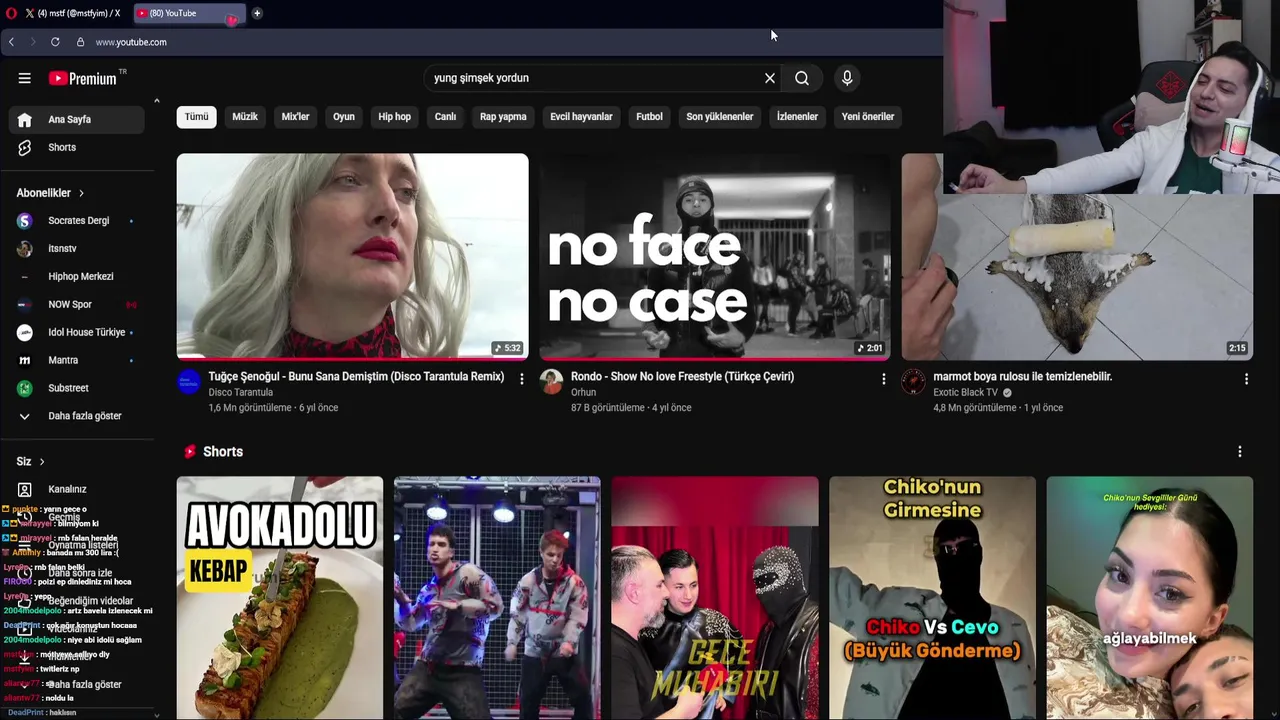Play the no face no case thumbnail
This screenshot has width=1280, height=720.
714,256
